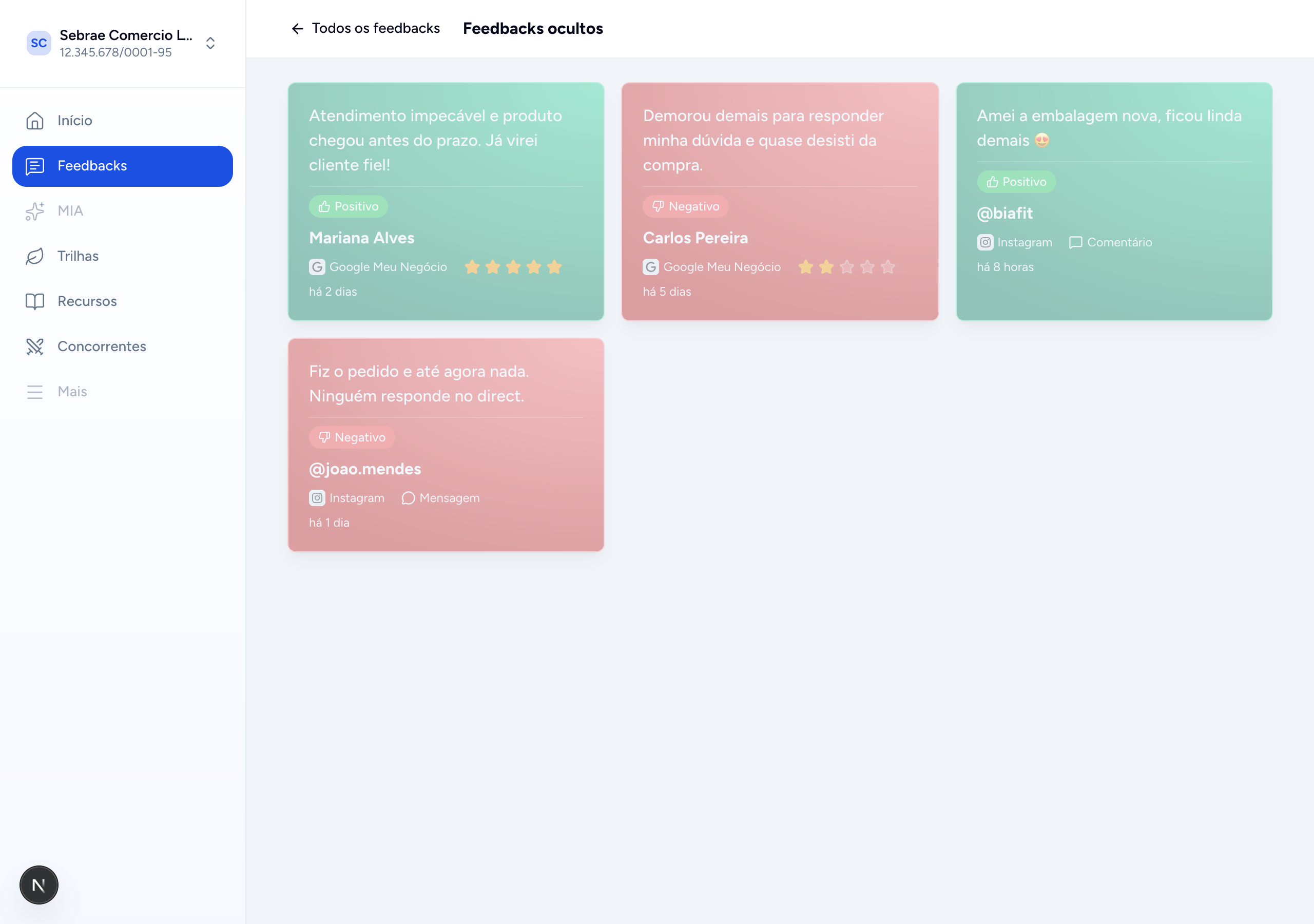Click Instagram icon on @biafit card
The height and width of the screenshot is (924, 1314).
[985, 242]
